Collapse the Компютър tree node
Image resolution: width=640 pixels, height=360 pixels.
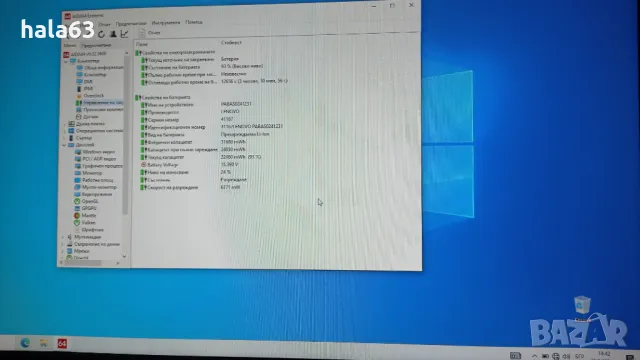pyautogui.click(x=66, y=61)
